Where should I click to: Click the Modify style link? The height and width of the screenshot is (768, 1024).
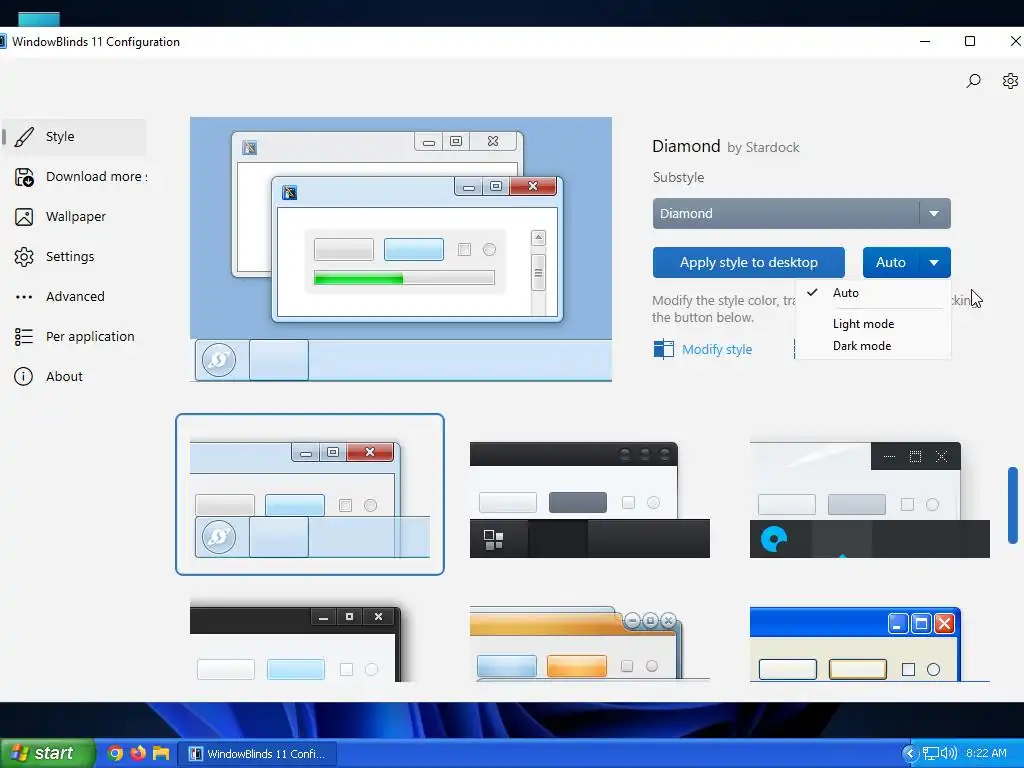(716, 349)
